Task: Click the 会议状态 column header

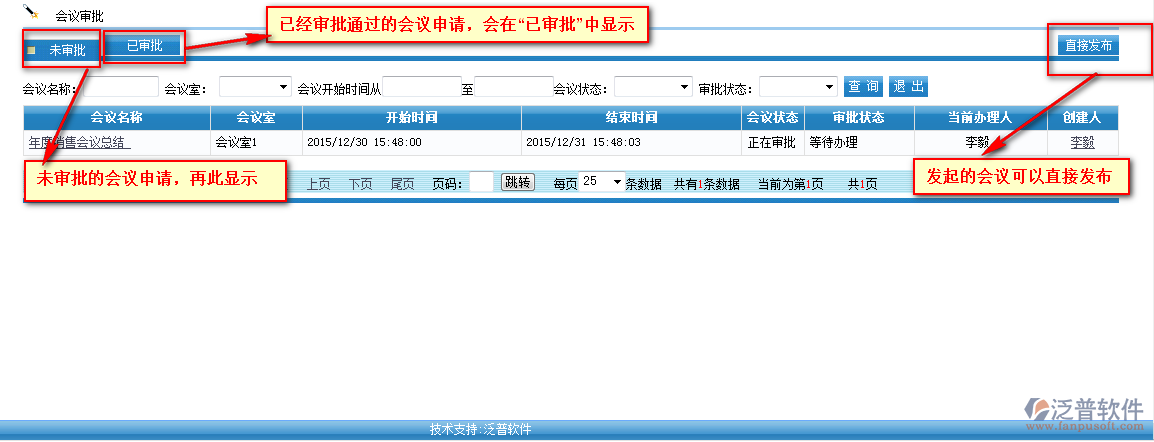Action: [x=773, y=118]
